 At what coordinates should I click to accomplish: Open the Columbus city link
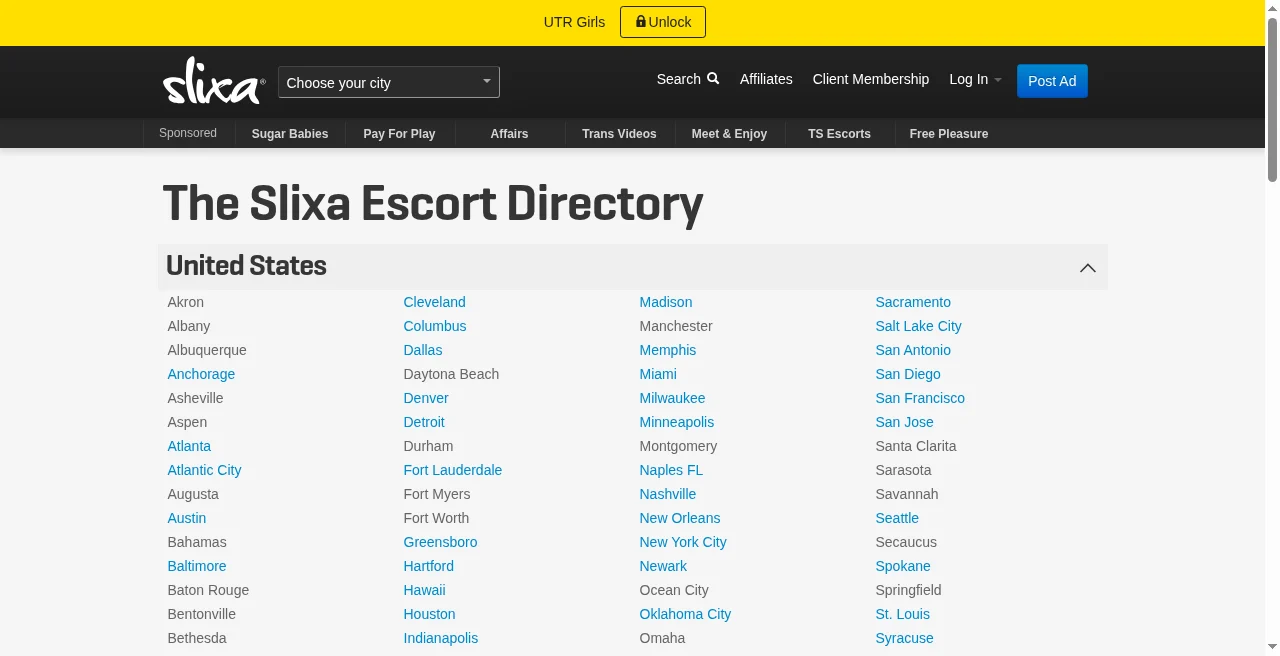coord(435,326)
